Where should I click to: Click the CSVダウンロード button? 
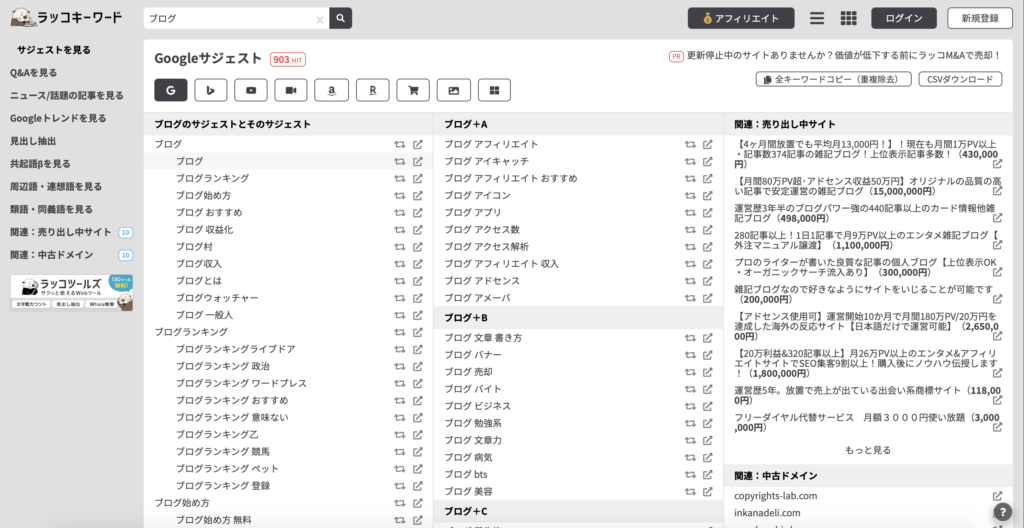960,79
